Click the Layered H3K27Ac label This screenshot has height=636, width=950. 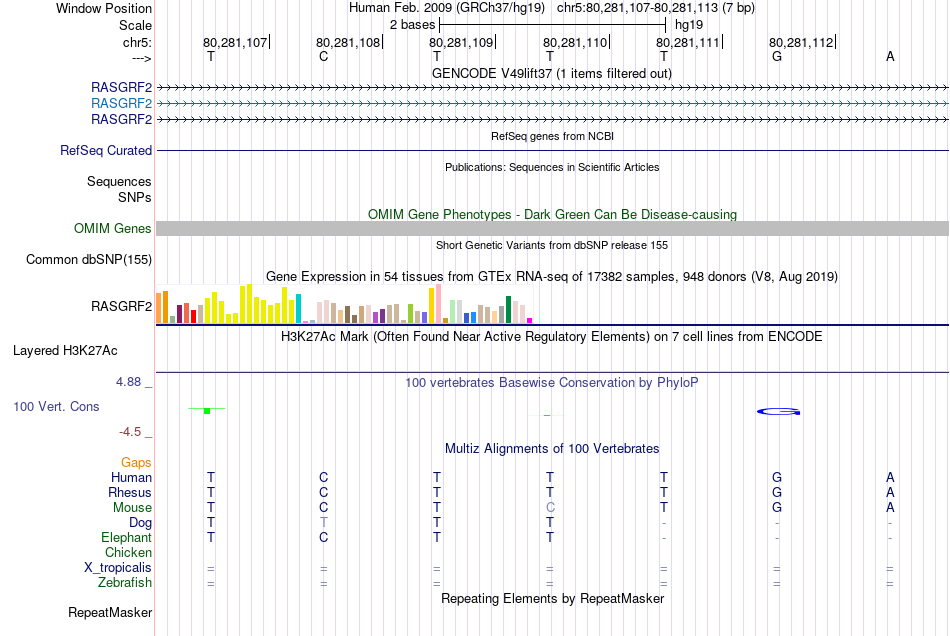pyautogui.click(x=65, y=351)
